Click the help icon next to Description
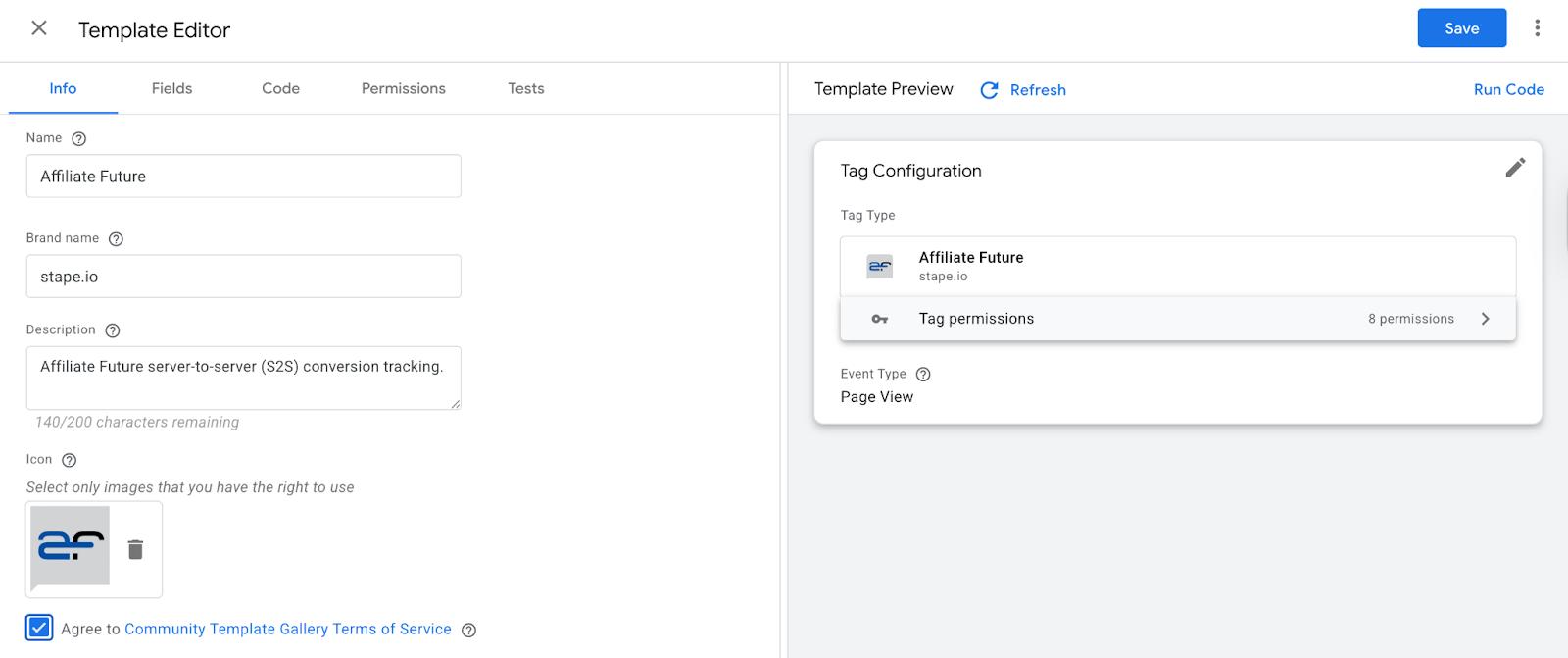1568x658 pixels. click(113, 330)
